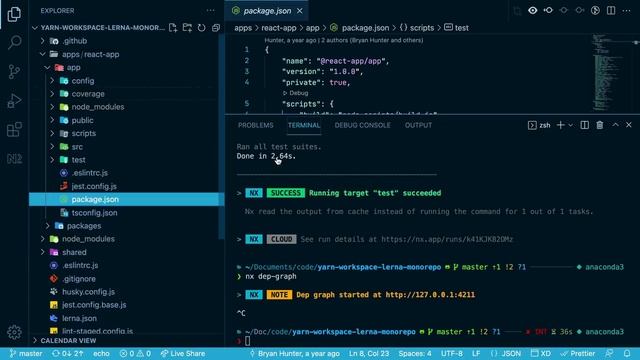Viewport: 640px width, 360px height.
Task: Click the Prettier status item
Action: coord(578,353)
